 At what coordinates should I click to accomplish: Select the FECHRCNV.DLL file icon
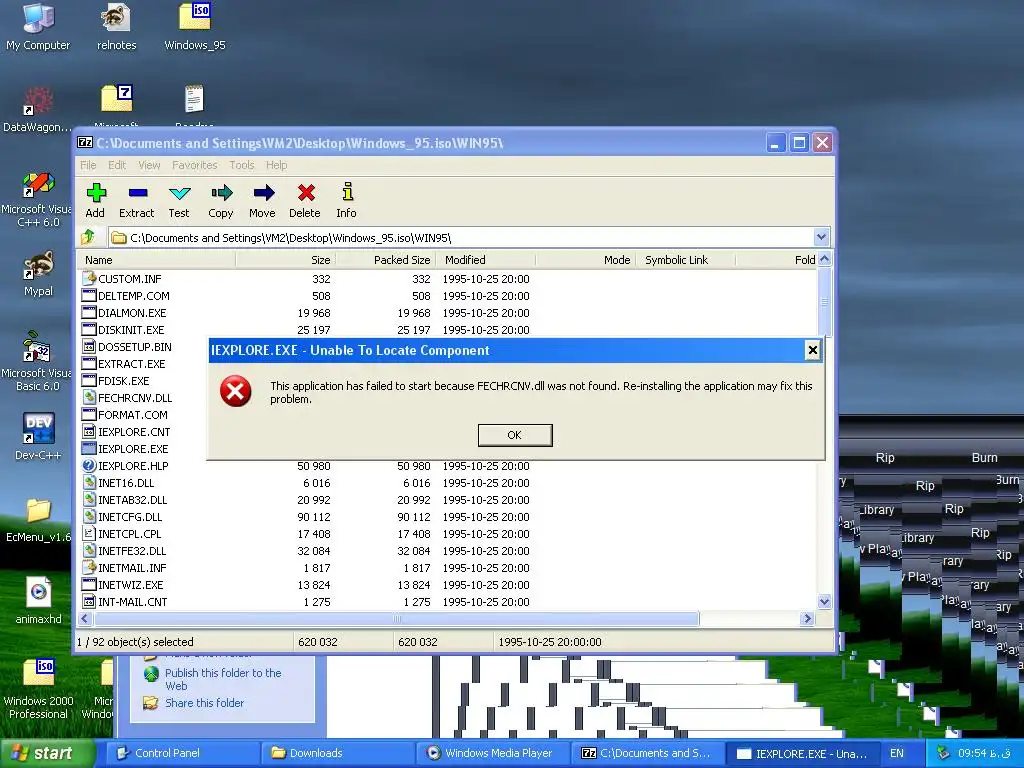pos(89,397)
